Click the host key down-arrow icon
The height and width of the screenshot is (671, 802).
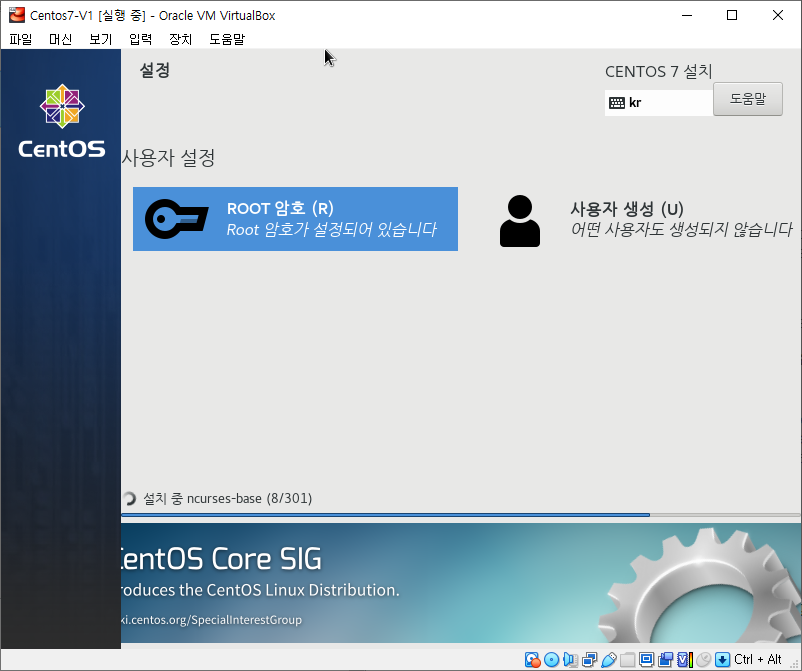tap(723, 660)
